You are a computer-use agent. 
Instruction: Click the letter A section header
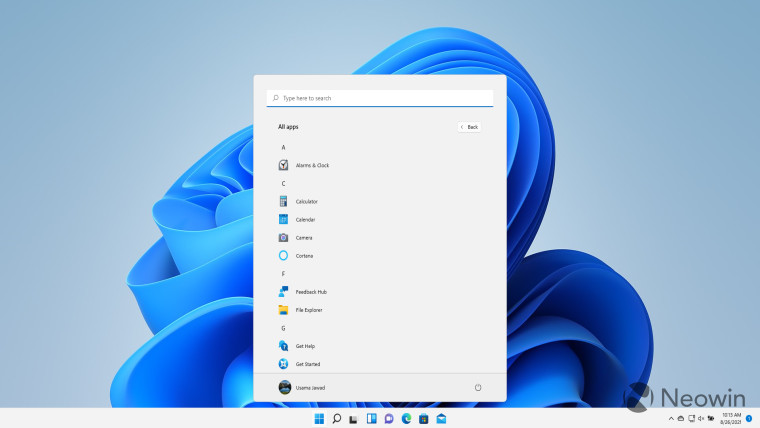click(284, 147)
